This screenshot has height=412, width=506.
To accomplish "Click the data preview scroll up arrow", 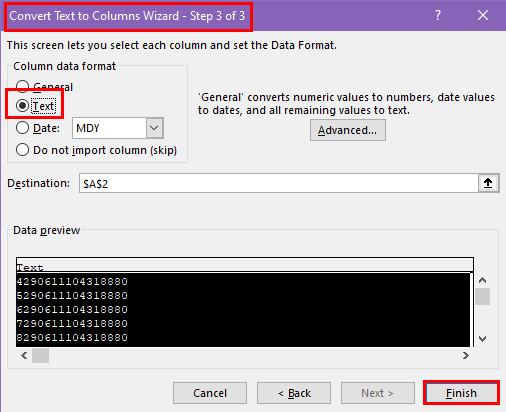I will coord(482,280).
